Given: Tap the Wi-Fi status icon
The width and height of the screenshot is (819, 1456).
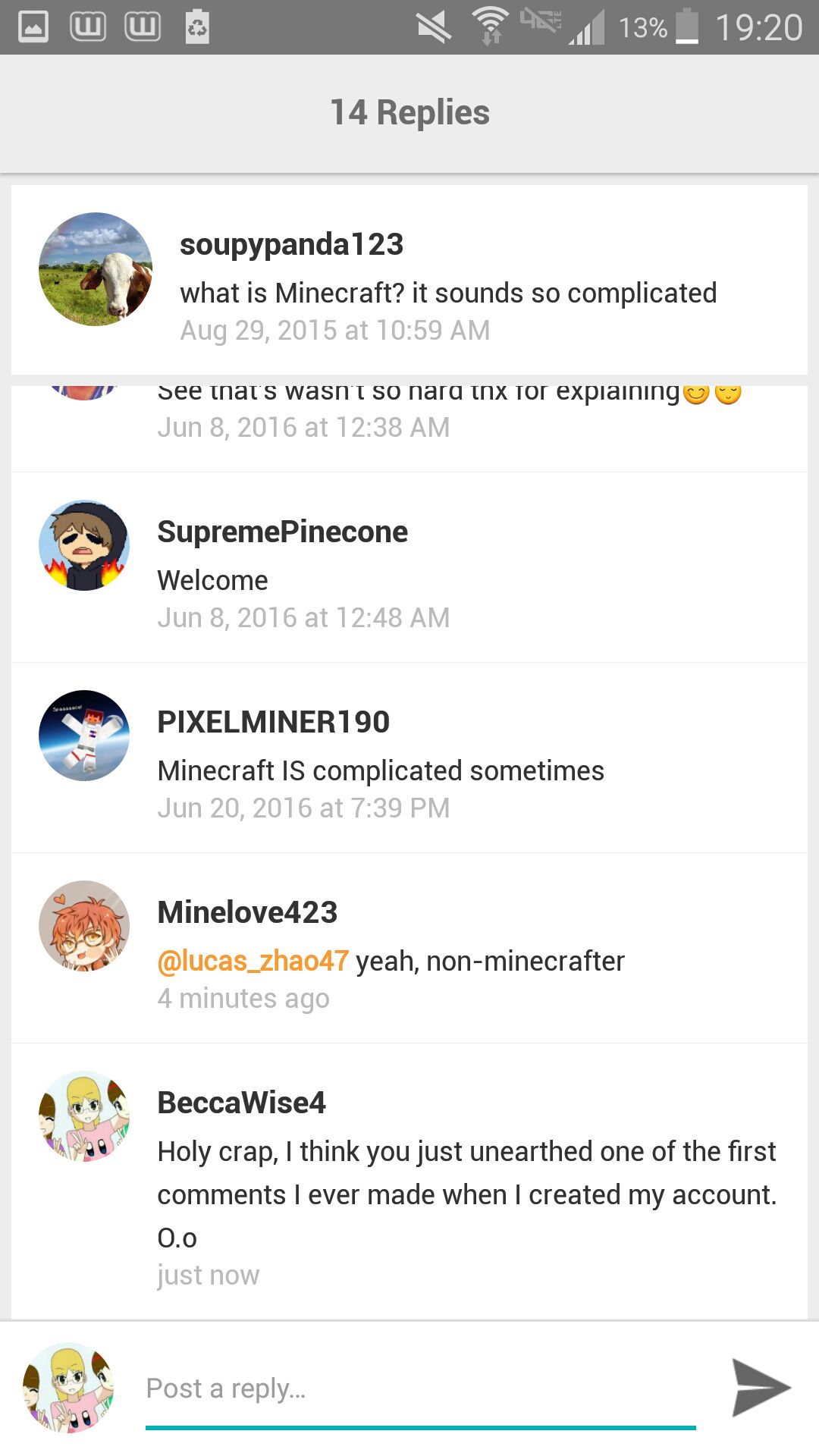Looking at the screenshot, I should point(491,26).
